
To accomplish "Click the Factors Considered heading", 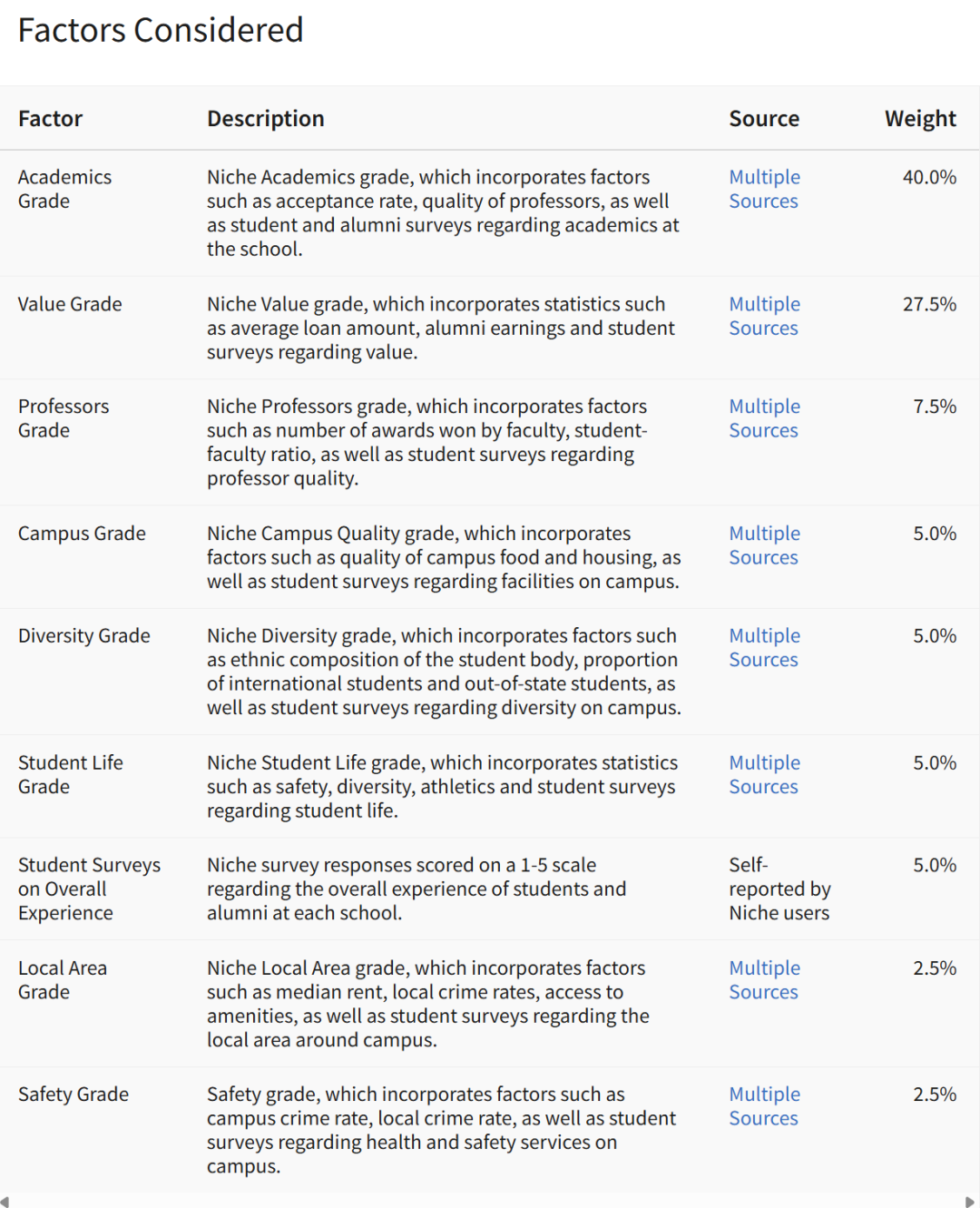I will click(161, 31).
